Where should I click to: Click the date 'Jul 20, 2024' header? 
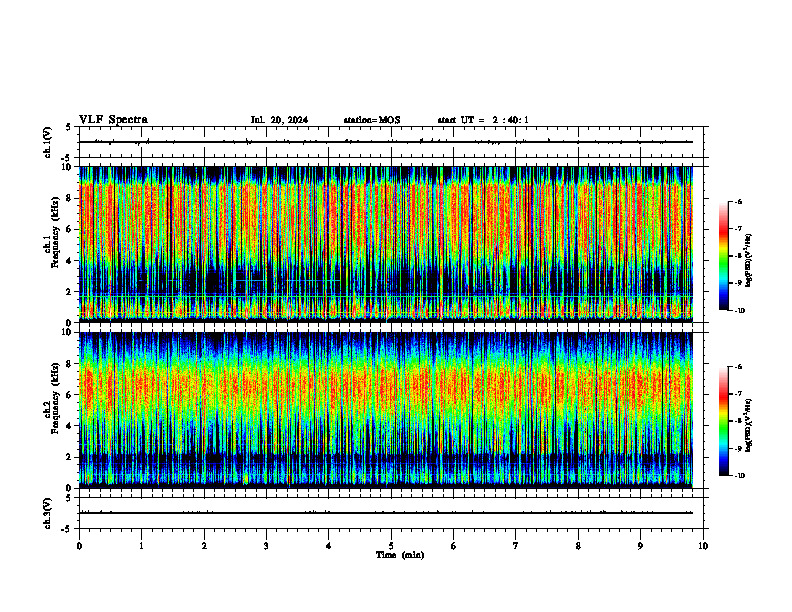pos(279,120)
